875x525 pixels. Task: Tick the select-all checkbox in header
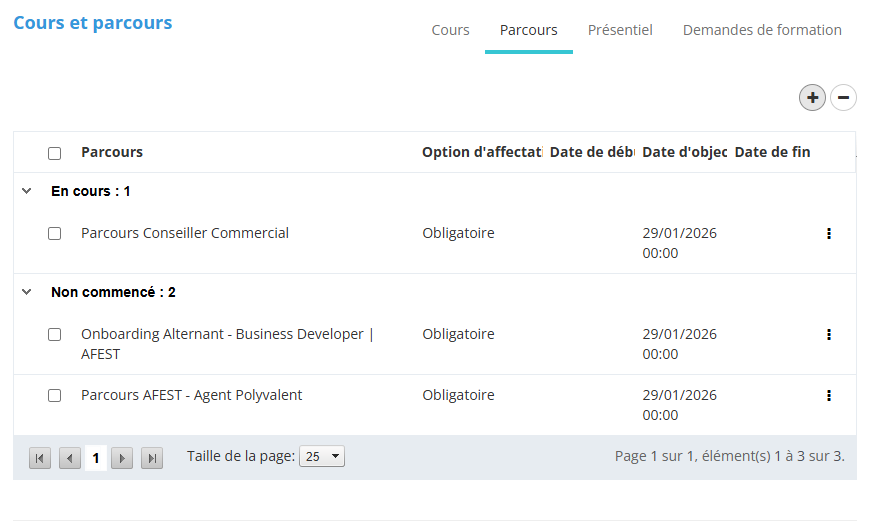pos(55,153)
